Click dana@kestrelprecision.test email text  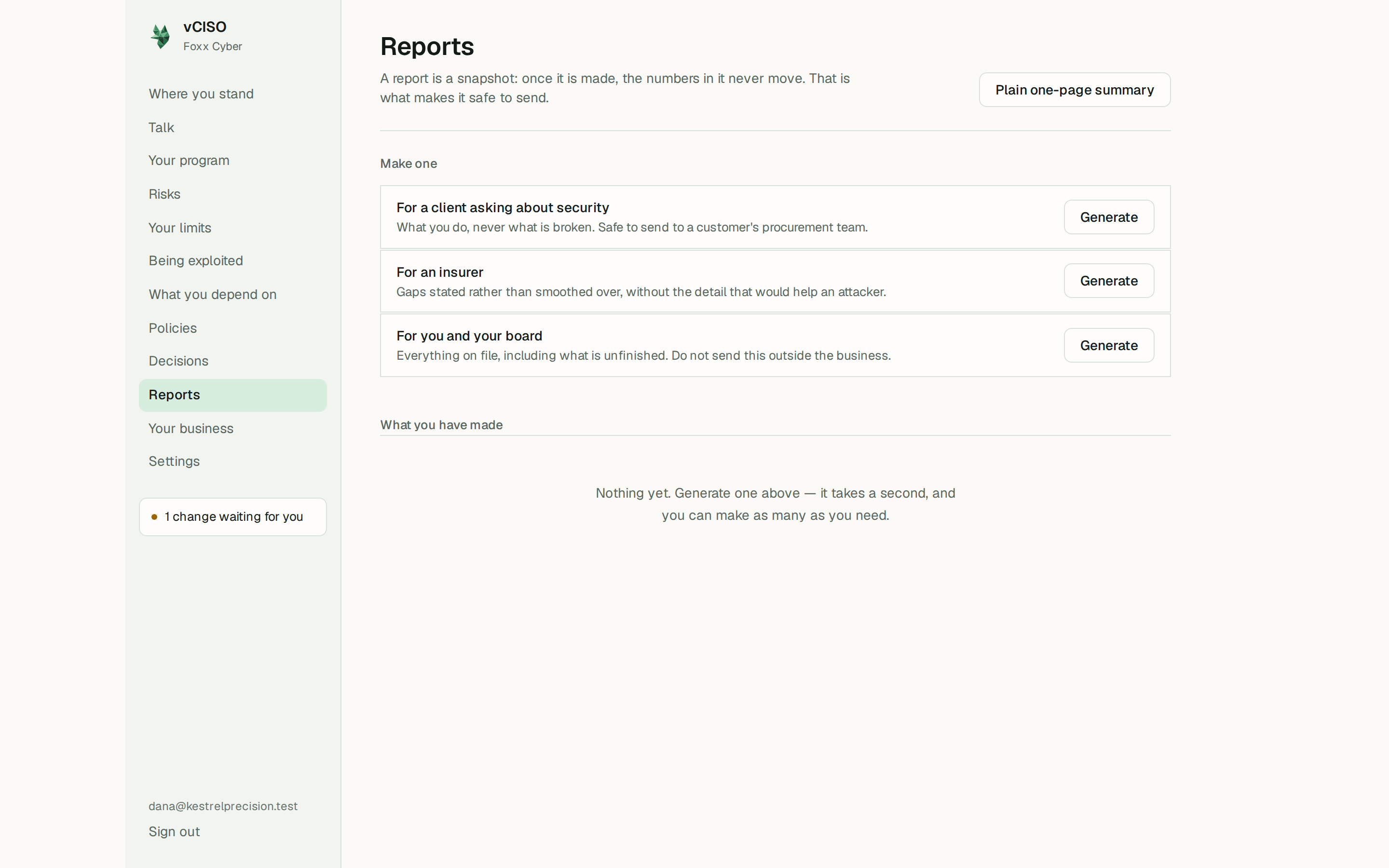(223, 806)
